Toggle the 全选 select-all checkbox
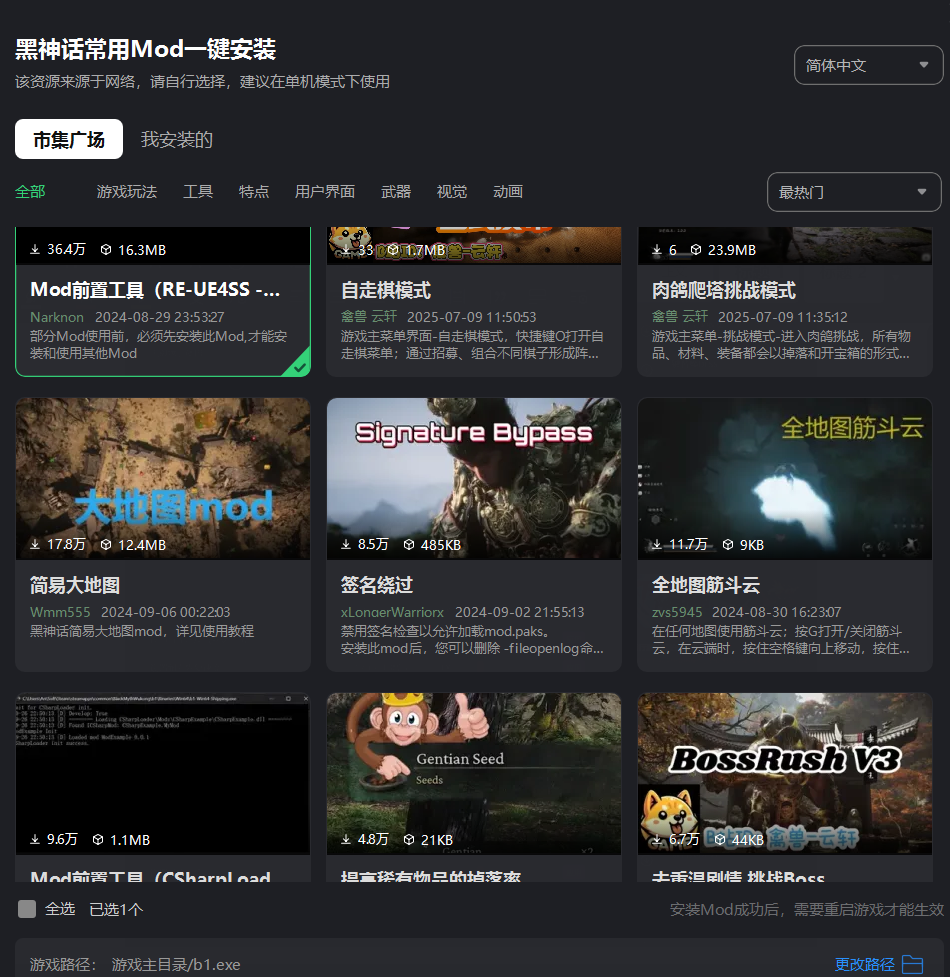Viewport: 950px width, 977px height. tap(27, 909)
